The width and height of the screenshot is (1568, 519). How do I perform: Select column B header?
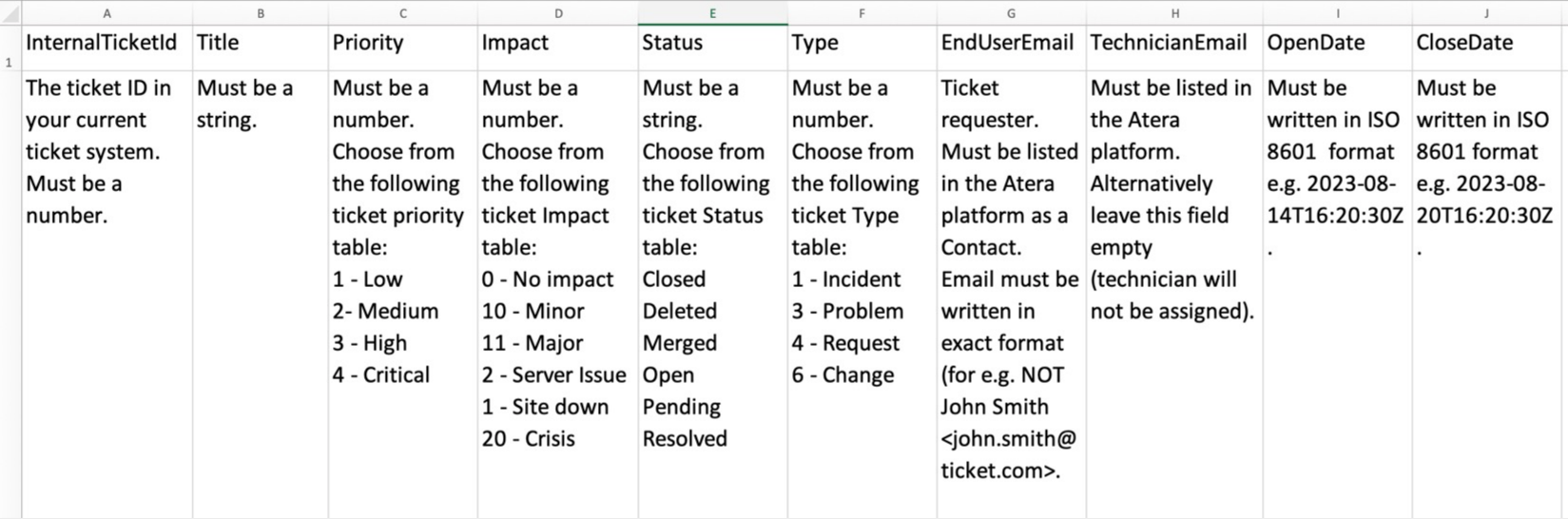click(261, 13)
